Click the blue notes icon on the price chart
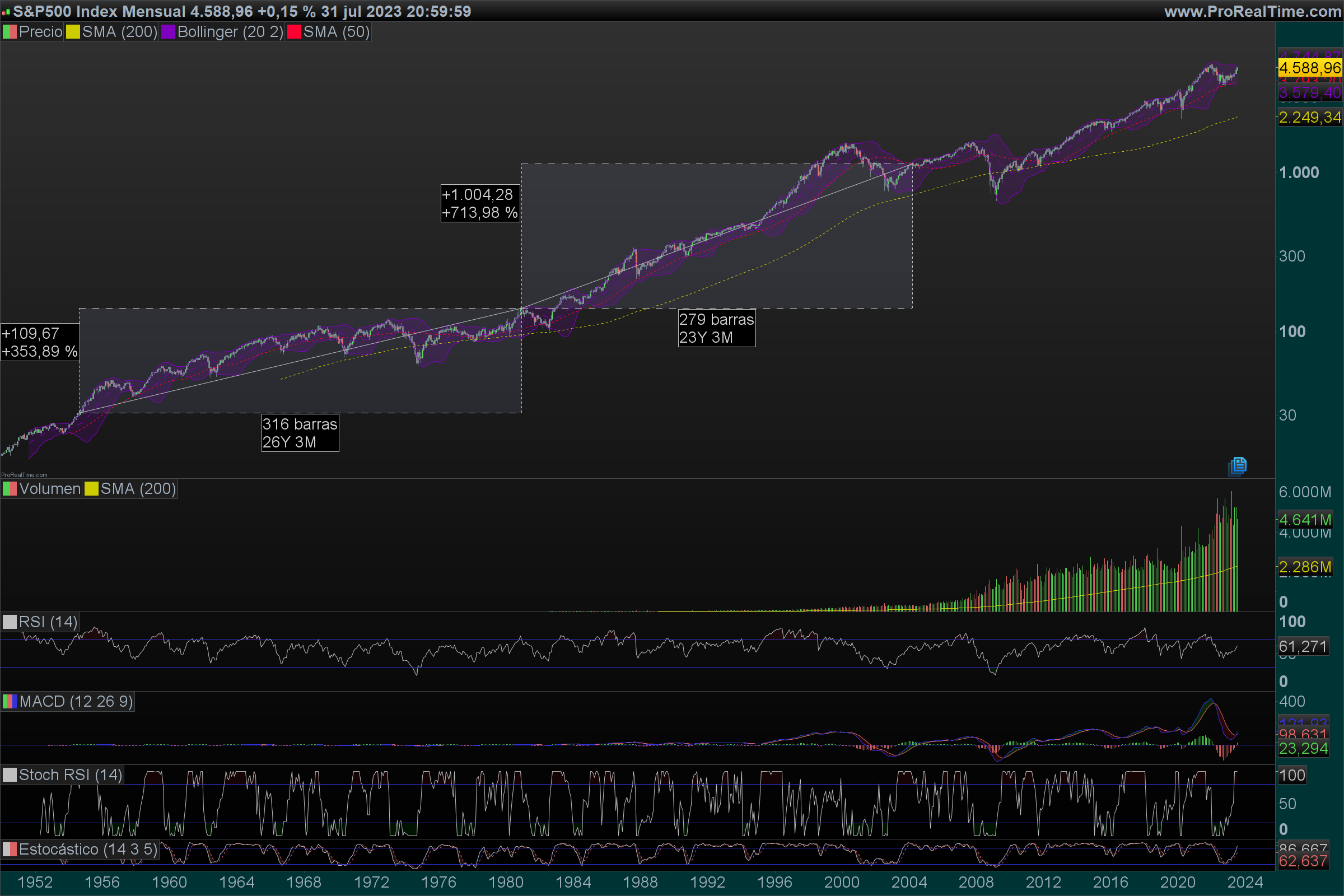 tap(1237, 466)
